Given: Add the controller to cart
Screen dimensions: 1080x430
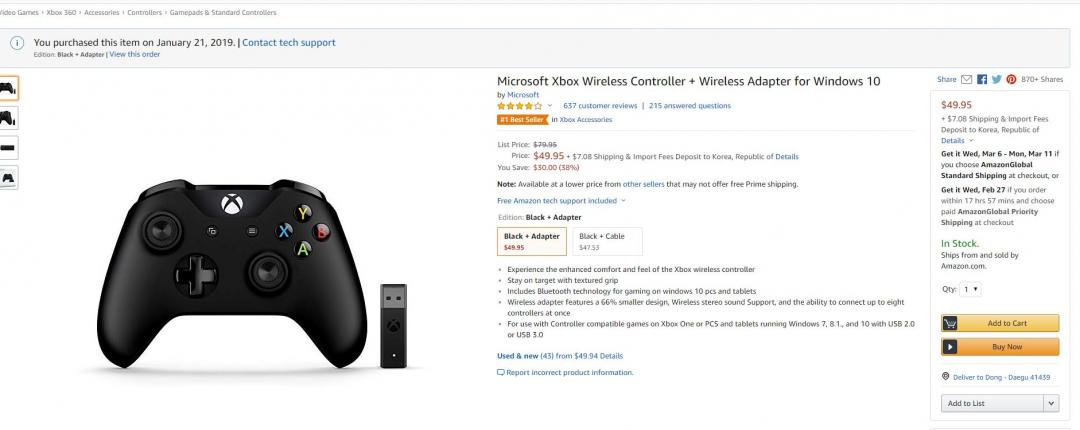Looking at the screenshot, I should pyautogui.click(x=1000, y=323).
